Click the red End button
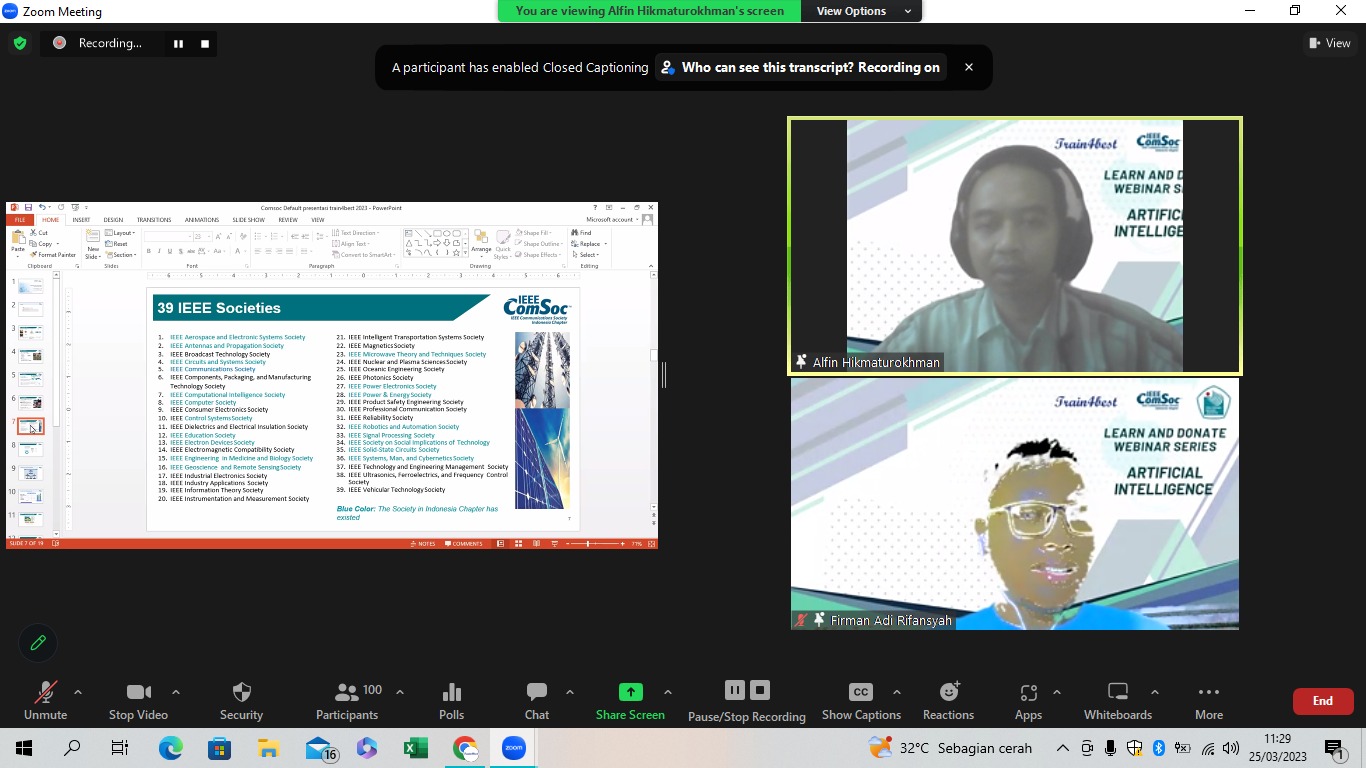Viewport: 1366px width, 768px height. 1322,701
